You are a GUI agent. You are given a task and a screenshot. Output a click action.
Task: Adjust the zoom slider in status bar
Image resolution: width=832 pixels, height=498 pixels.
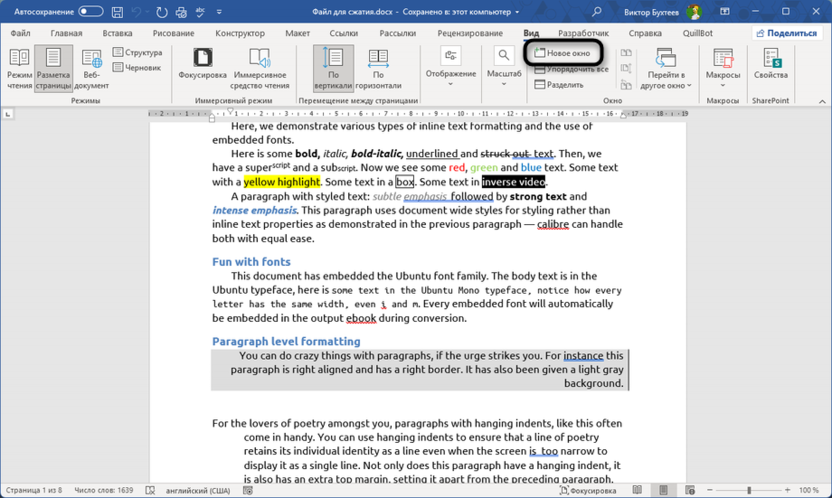[749, 490]
